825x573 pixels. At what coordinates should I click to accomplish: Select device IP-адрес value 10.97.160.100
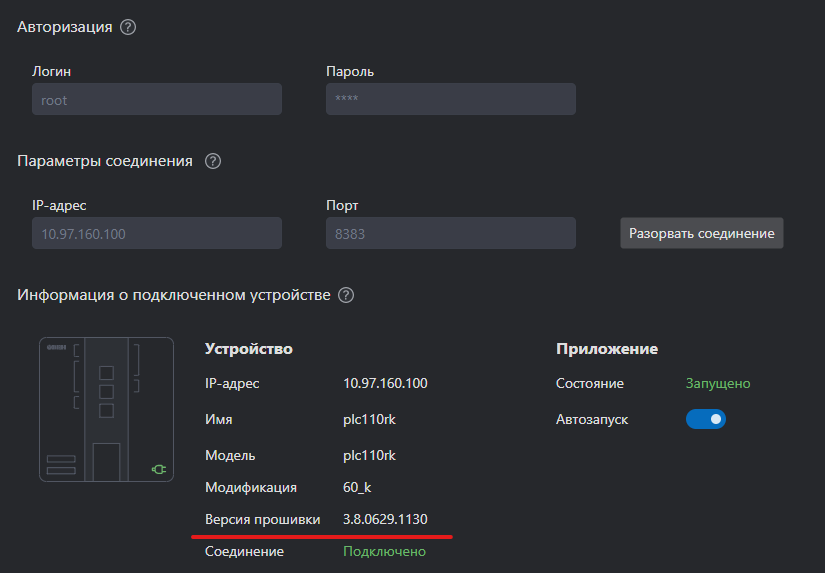[x=385, y=383]
